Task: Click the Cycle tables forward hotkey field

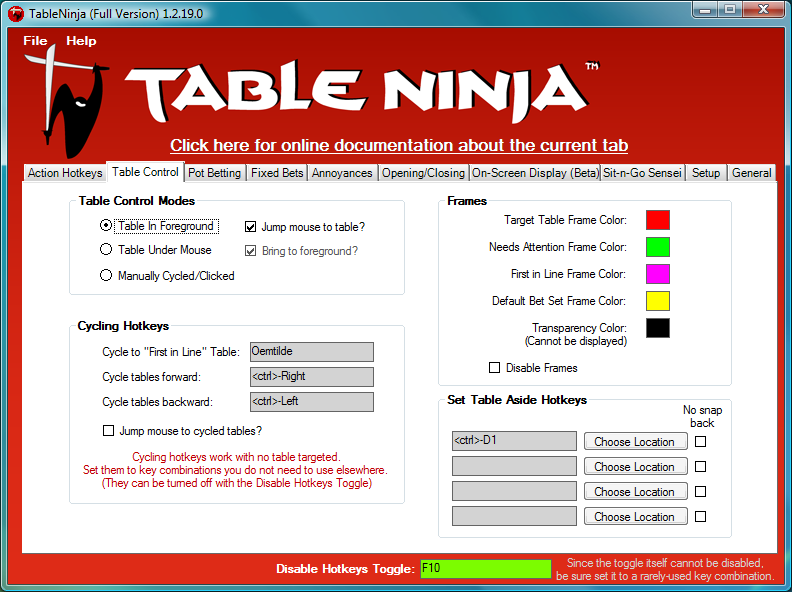Action: pos(312,377)
